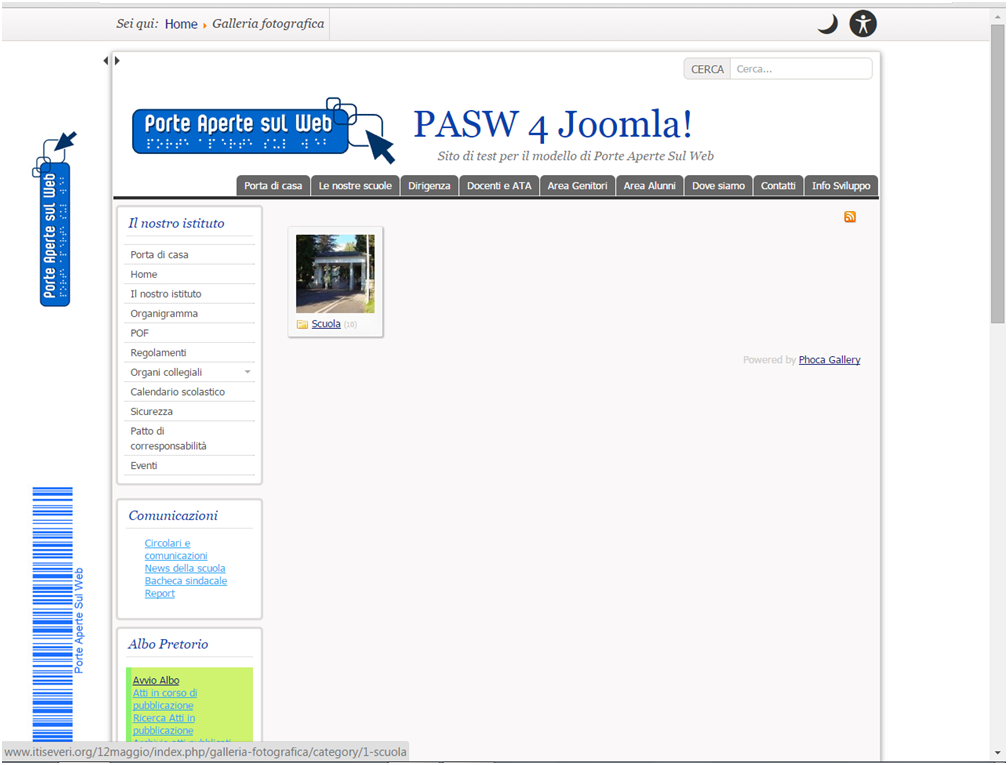Open the Le nostre scuole tab

(x=355, y=186)
